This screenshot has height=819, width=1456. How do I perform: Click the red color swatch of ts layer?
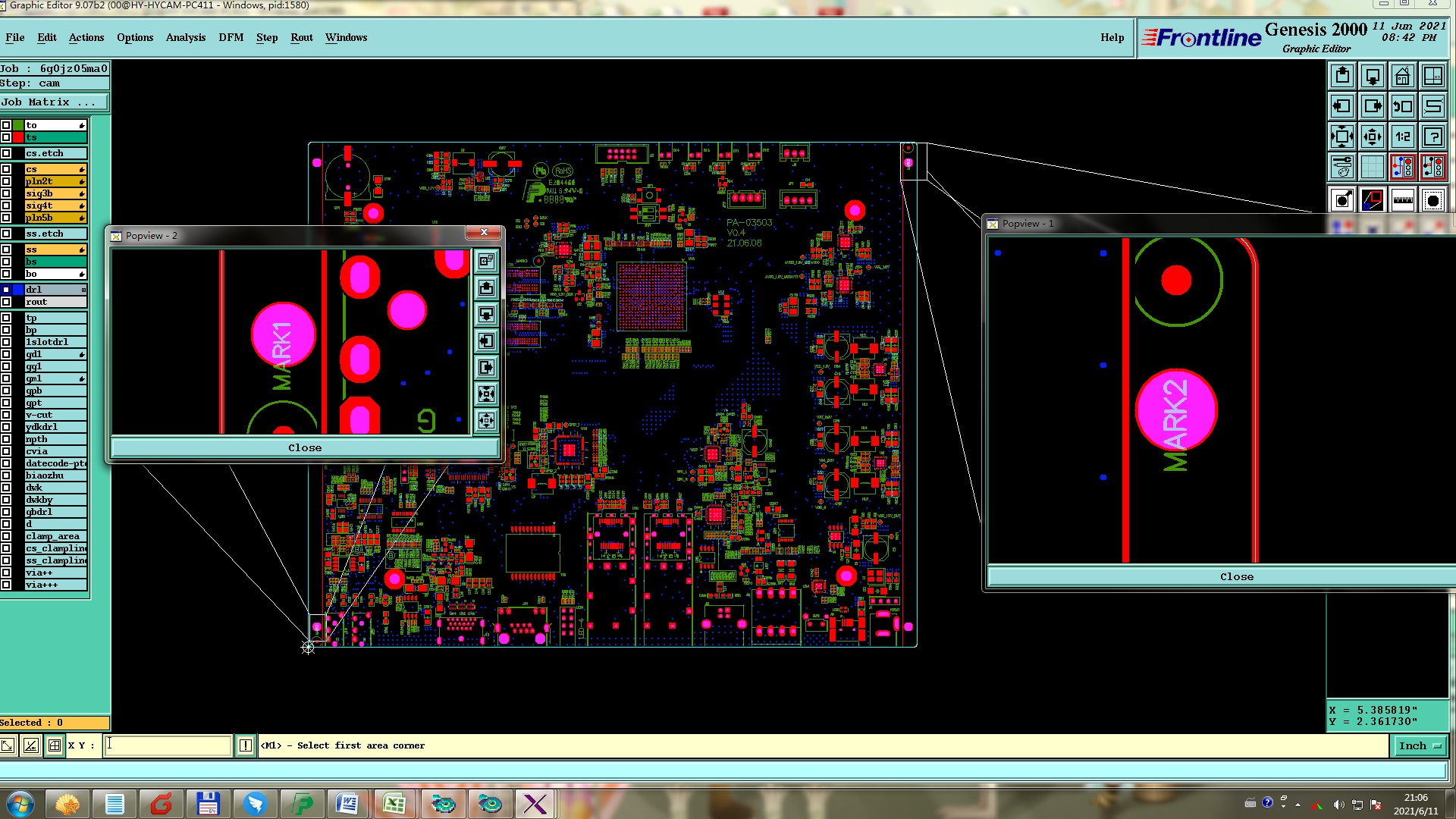18,137
